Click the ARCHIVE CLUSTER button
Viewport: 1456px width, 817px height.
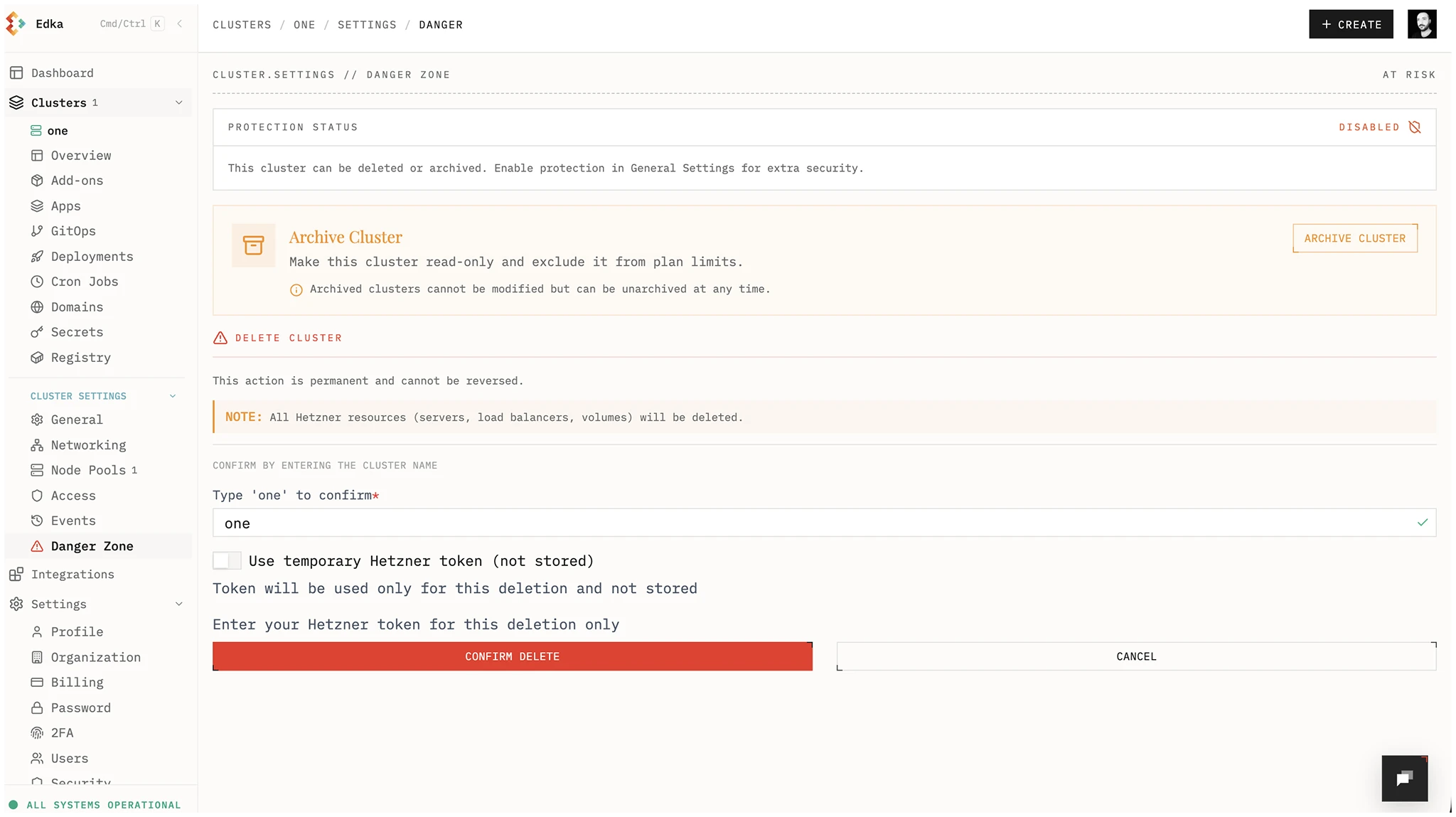click(1354, 238)
